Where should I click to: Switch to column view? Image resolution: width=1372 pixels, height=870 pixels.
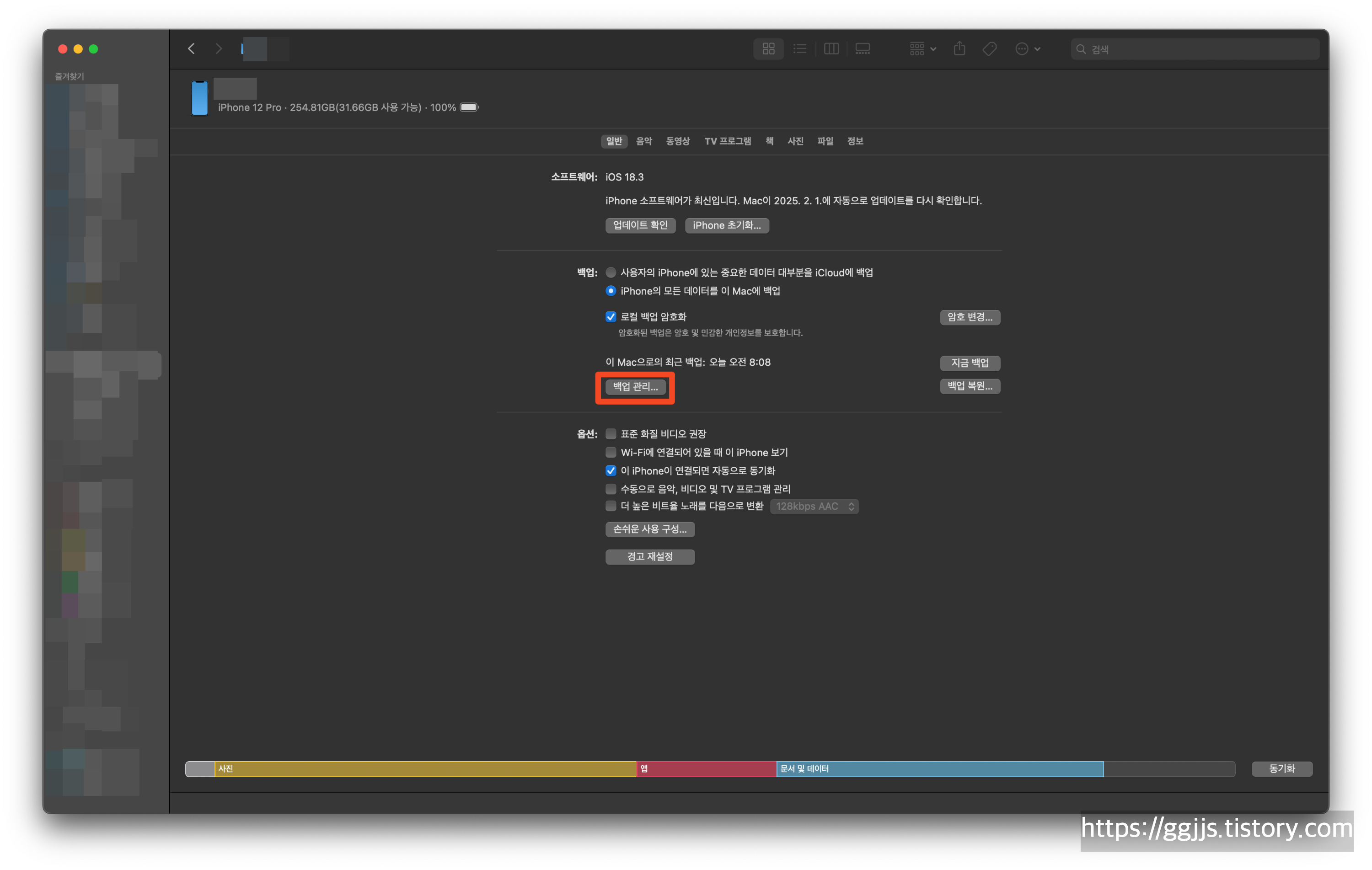point(831,49)
